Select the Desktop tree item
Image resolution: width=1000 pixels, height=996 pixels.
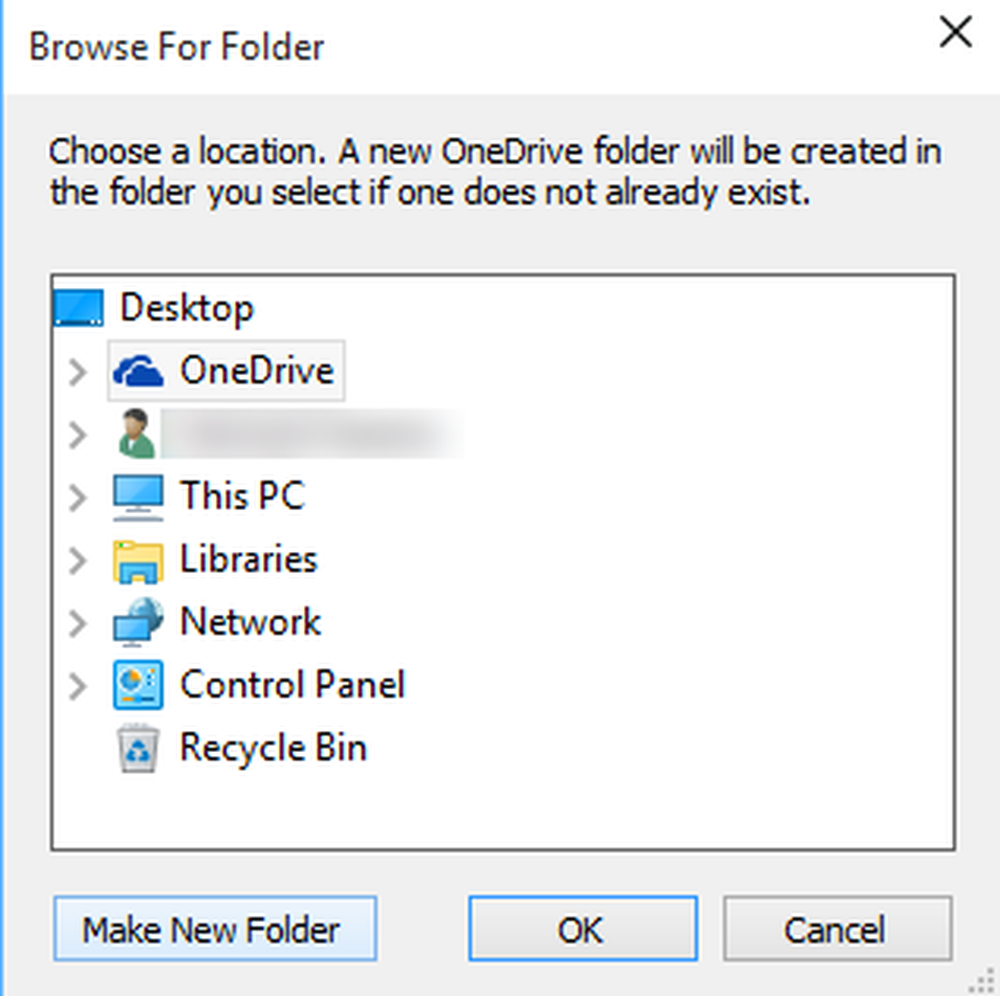click(186, 306)
